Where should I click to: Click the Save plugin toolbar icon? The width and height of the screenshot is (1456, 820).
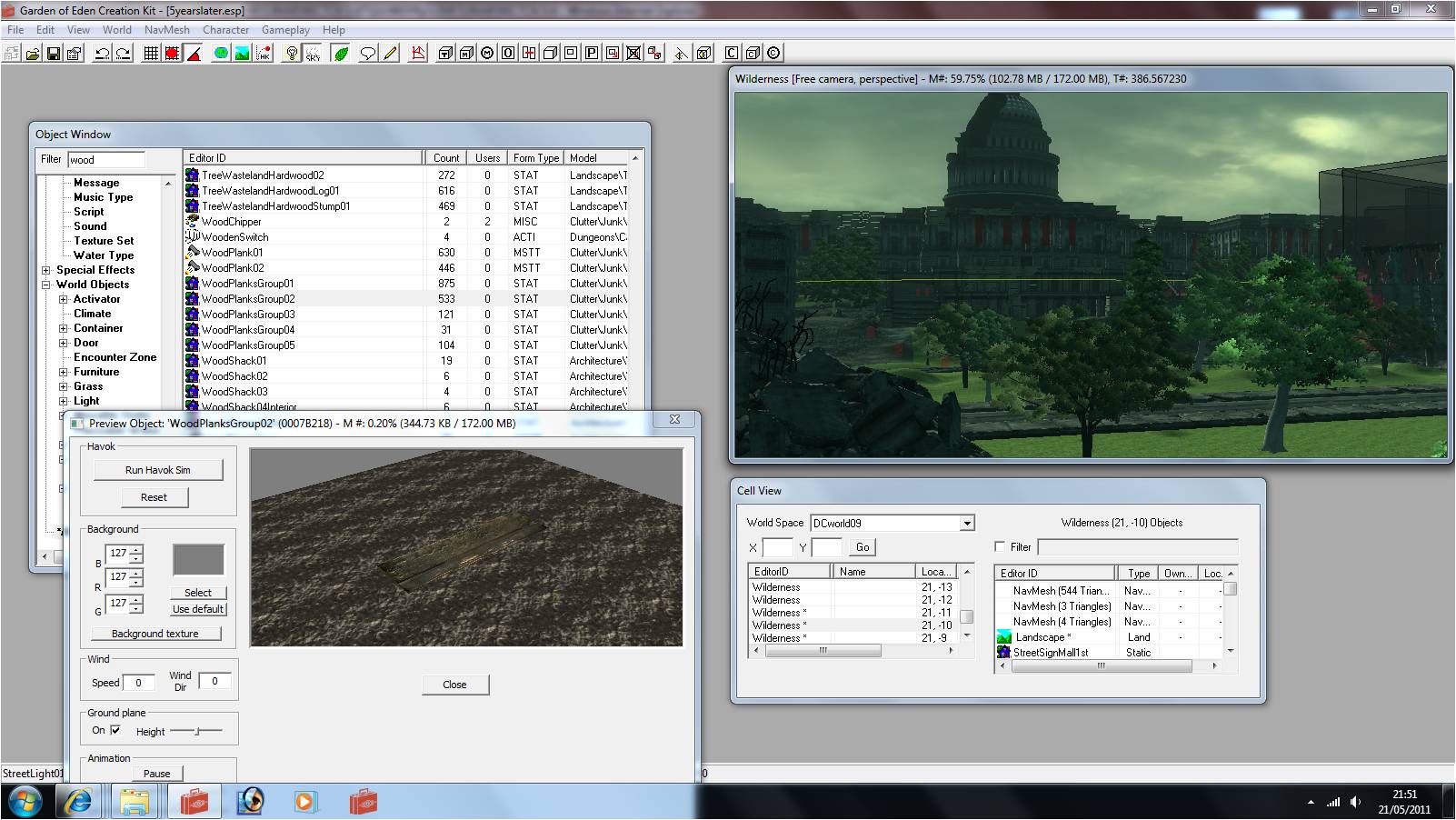tap(54, 54)
